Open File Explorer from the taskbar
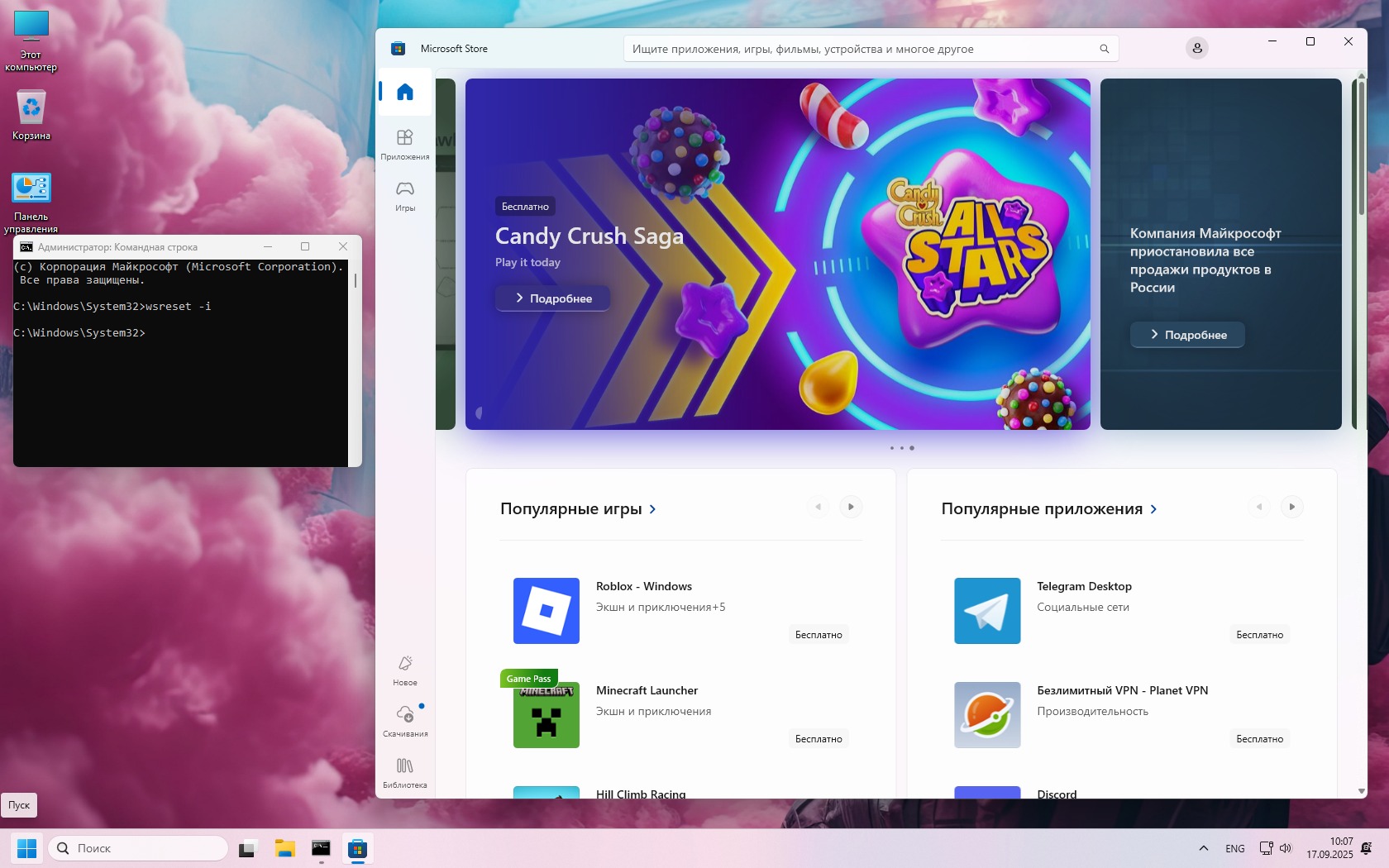The image size is (1389, 868). click(285, 848)
